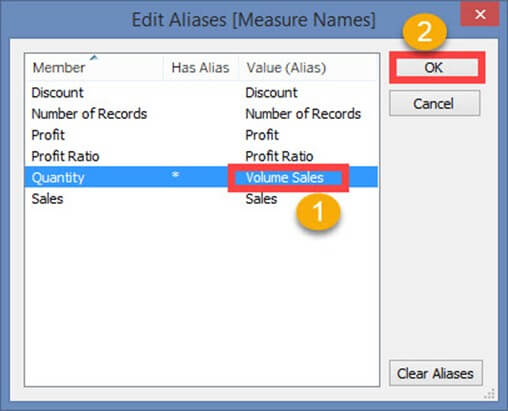Click the Quantity row alias asterisk
The image size is (508, 411).
tap(175, 175)
